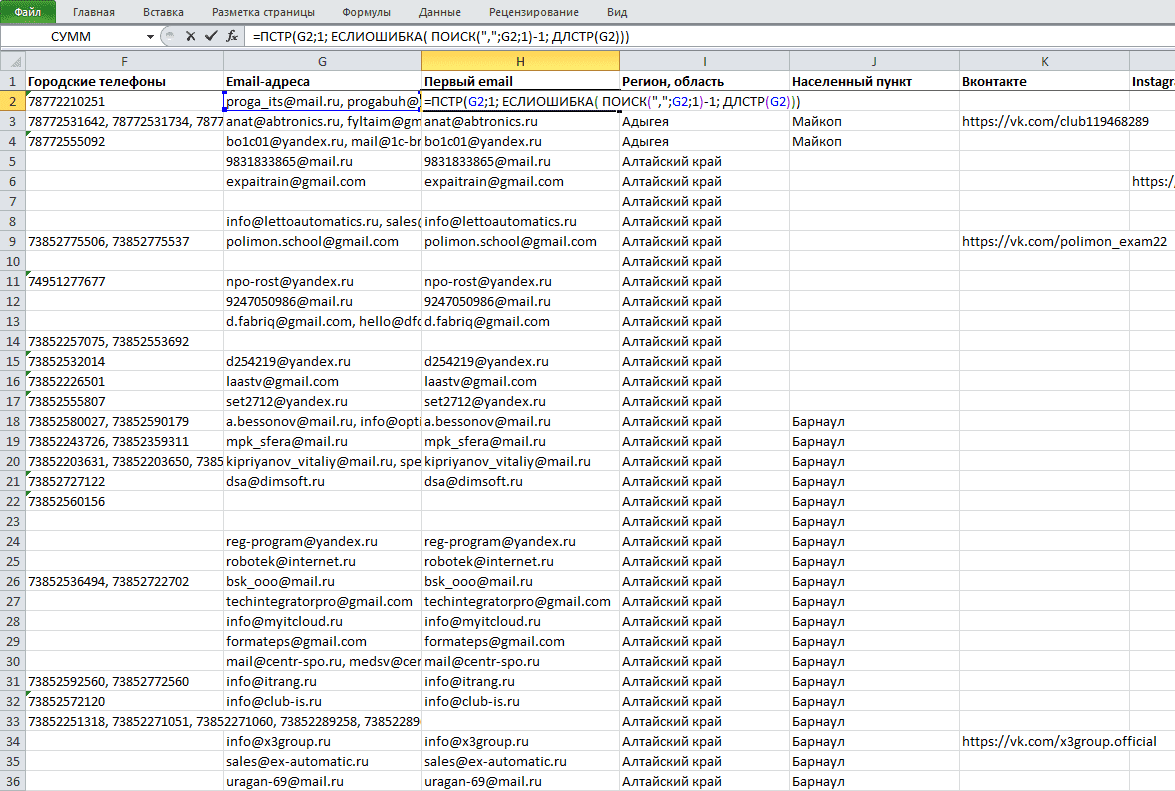Viewport: 1175px width, 791px height.
Task: Open the Name Box dropdown arrow
Action: (x=150, y=37)
